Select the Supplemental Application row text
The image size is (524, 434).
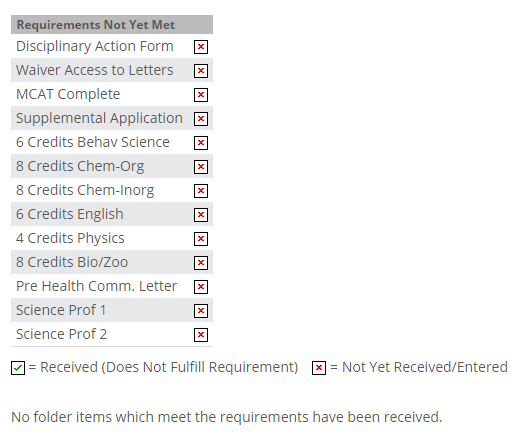click(99, 119)
